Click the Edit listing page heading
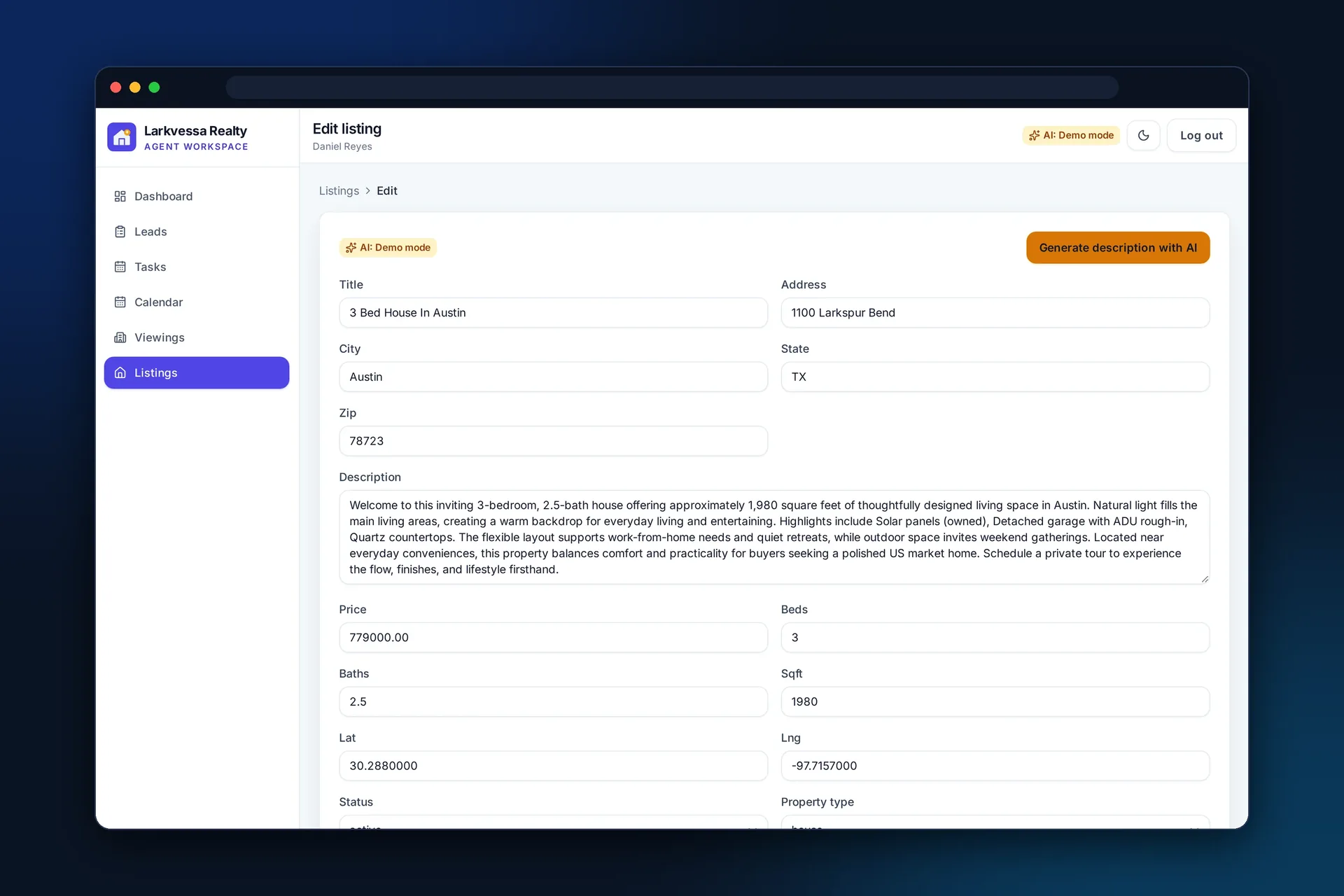The width and height of the screenshot is (1344, 896). (x=347, y=129)
